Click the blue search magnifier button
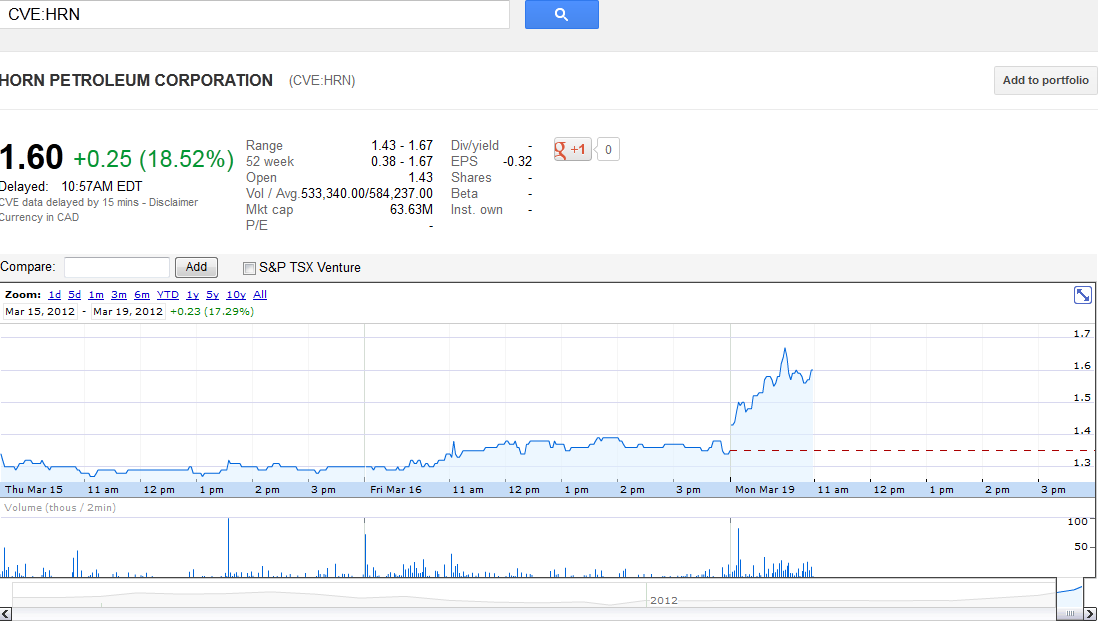 tap(562, 15)
